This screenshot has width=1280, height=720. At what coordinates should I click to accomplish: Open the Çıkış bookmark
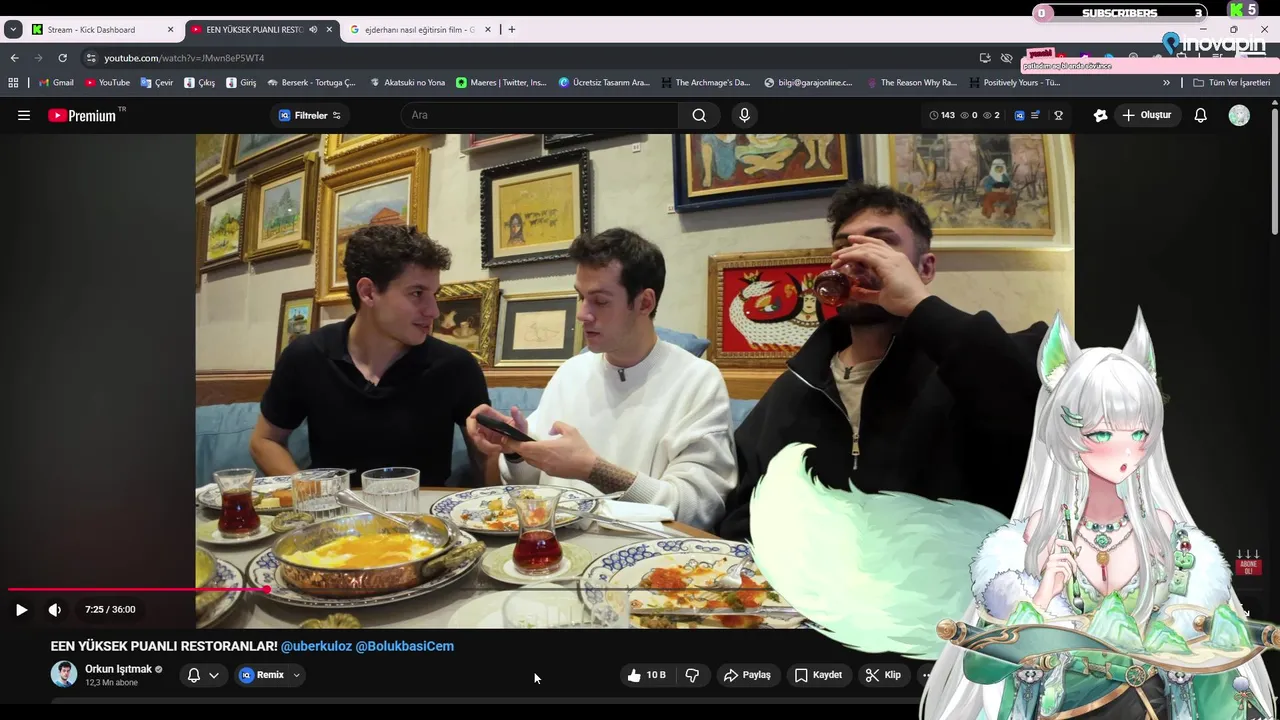(199, 83)
